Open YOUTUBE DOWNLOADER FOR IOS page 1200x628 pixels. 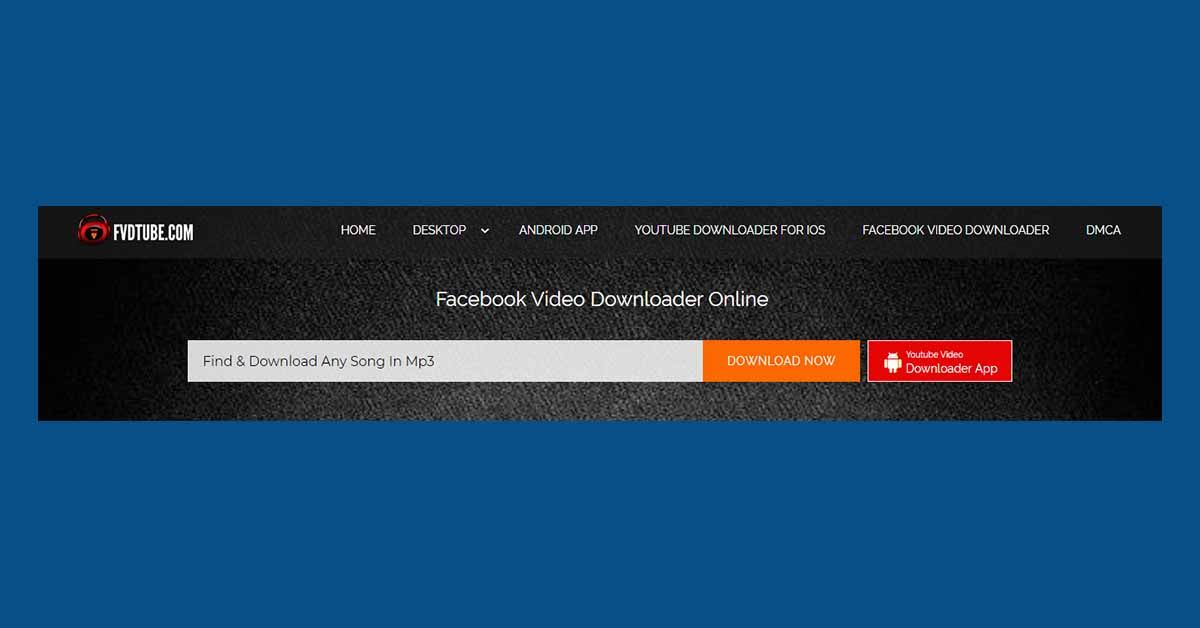tap(730, 230)
